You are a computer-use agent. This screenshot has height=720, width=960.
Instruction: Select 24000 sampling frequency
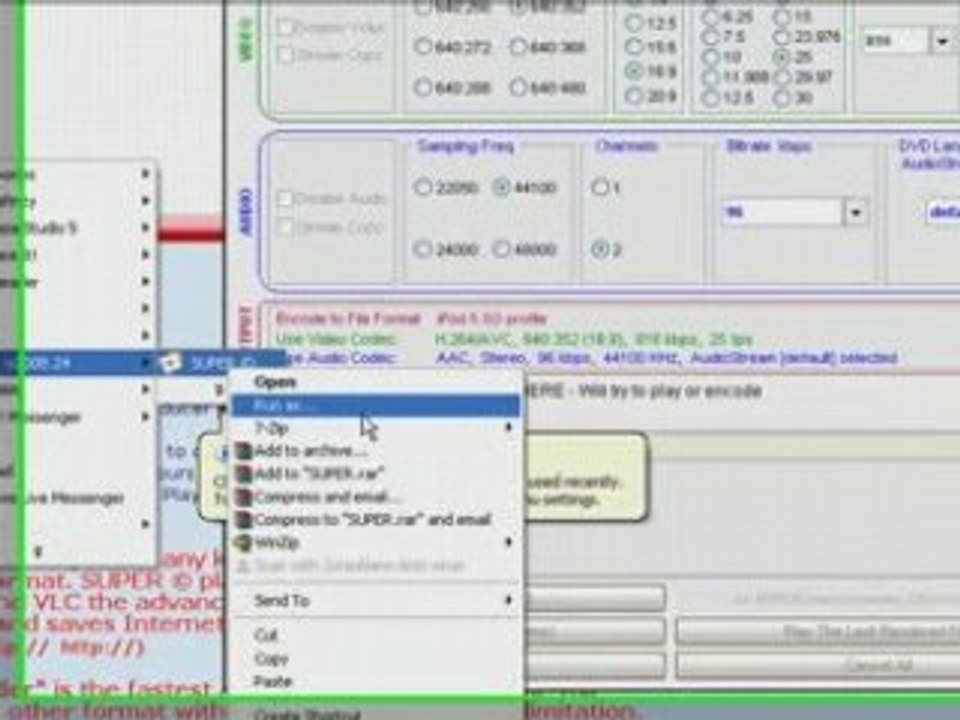pos(423,249)
